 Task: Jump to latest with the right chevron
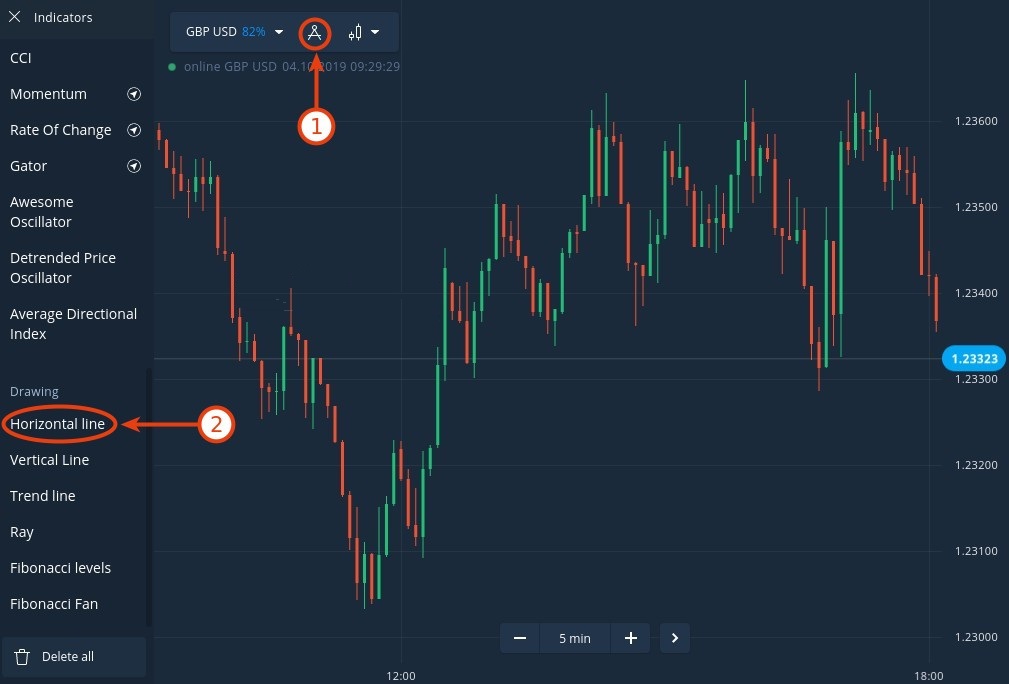(674, 638)
